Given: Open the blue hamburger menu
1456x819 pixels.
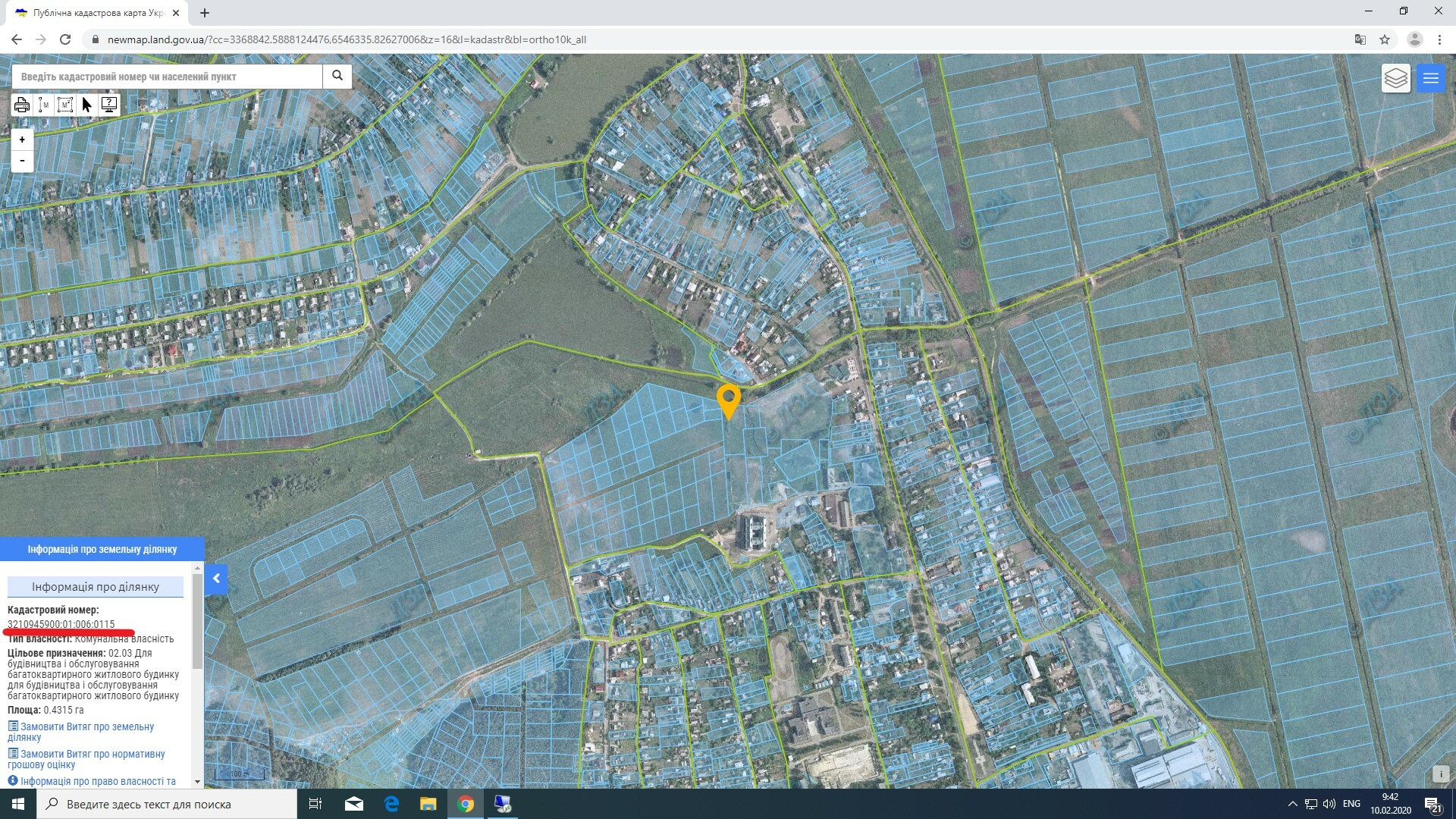Looking at the screenshot, I should click(1430, 78).
